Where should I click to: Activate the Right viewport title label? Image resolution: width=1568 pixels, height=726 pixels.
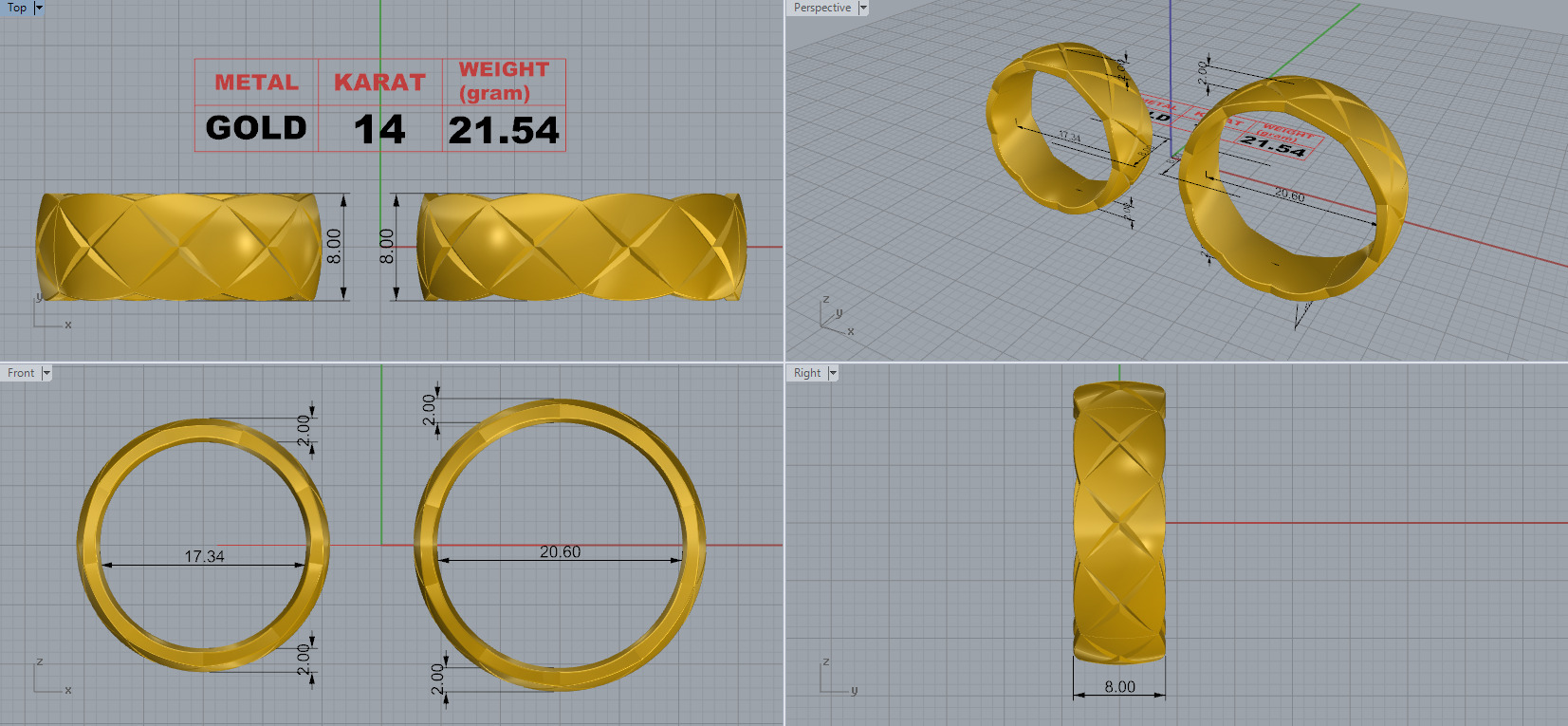(807, 373)
